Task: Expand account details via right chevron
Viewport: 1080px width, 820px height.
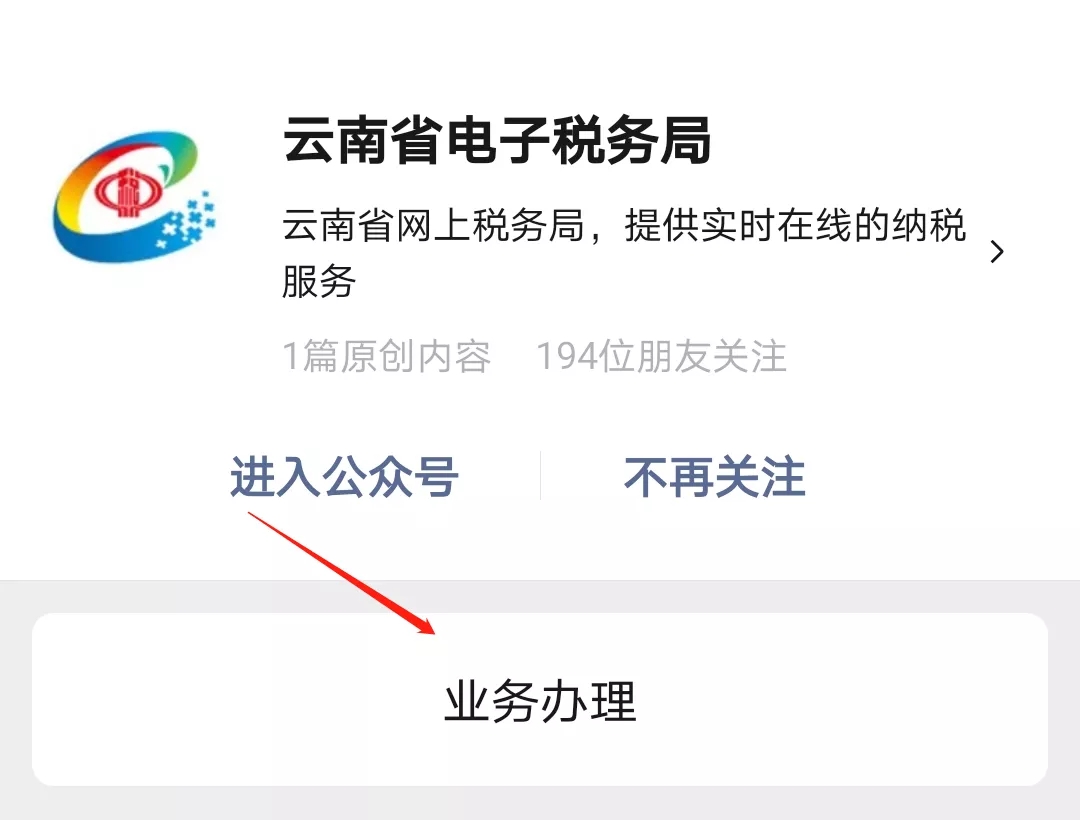Action: pos(997,252)
